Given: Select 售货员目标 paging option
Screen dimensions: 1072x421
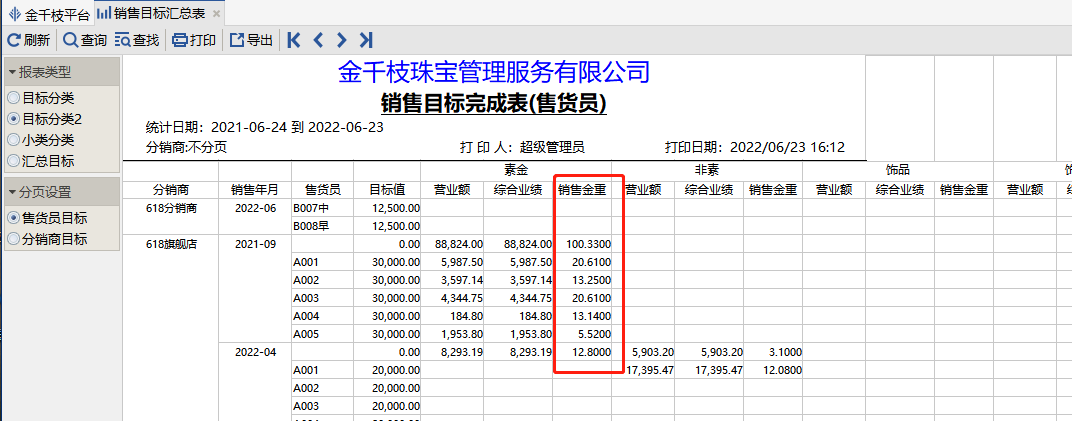Looking at the screenshot, I should pyautogui.click(x=47, y=218).
